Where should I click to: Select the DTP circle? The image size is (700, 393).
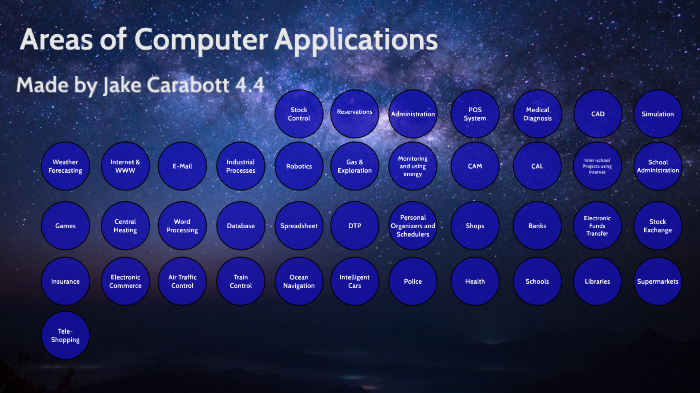tap(354, 226)
